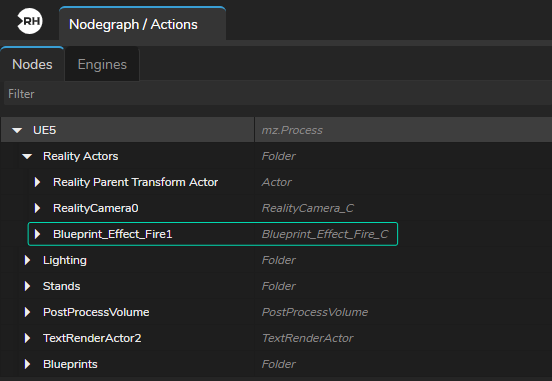
Task: Expand the PostProcessVolume node arrow
Action: 27,312
